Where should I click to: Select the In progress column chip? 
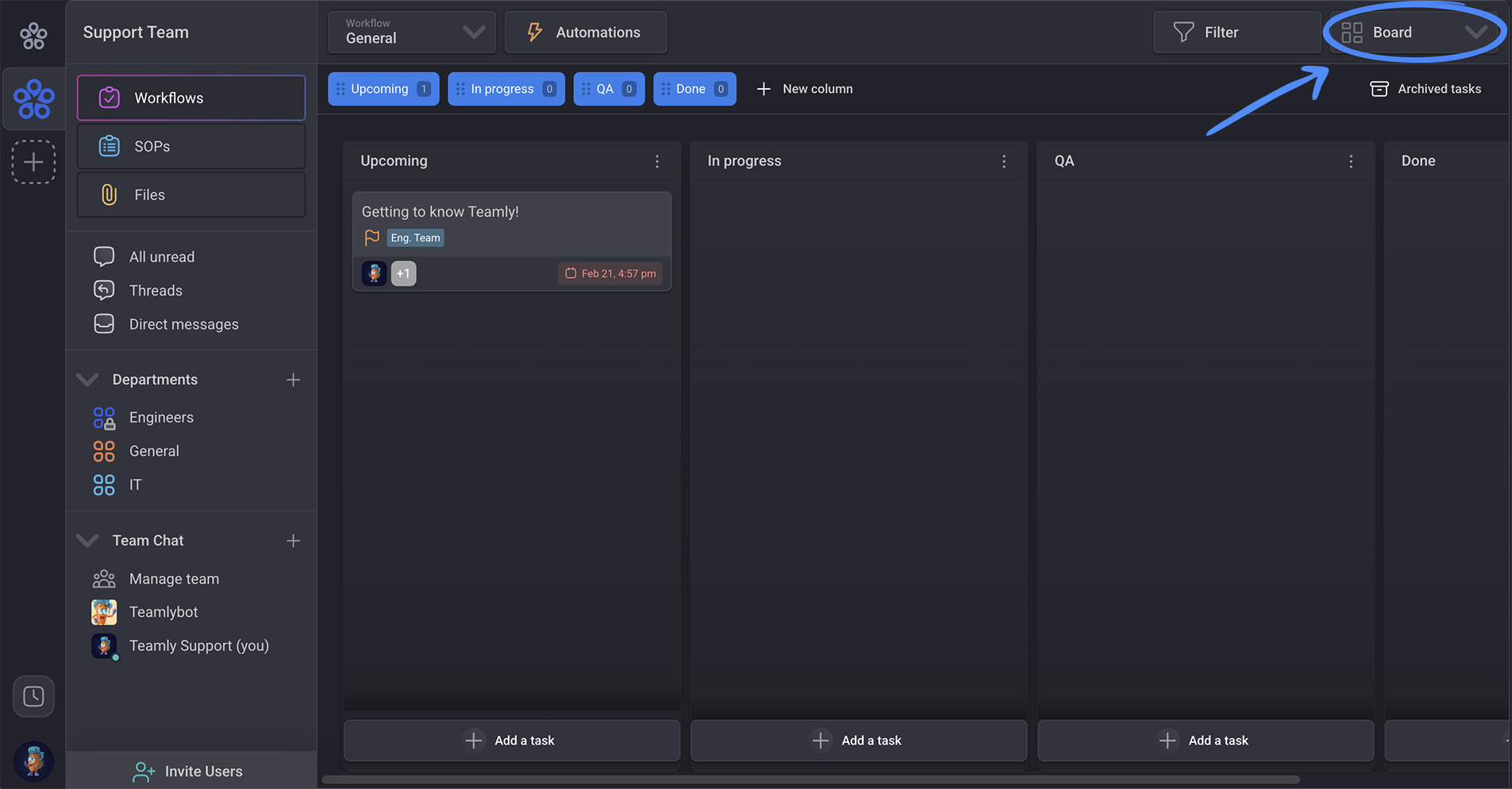[506, 89]
